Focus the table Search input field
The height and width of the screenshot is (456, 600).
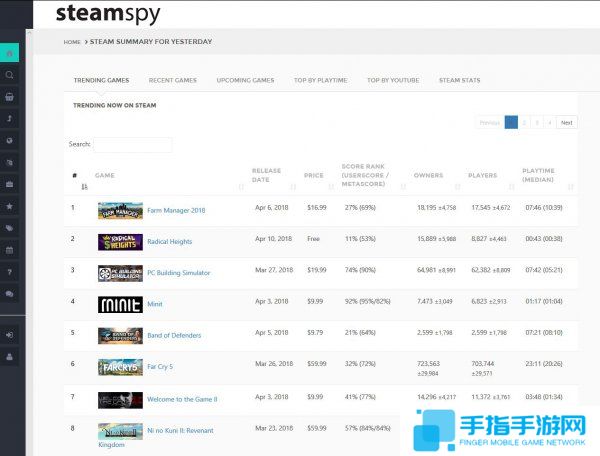click(133, 145)
